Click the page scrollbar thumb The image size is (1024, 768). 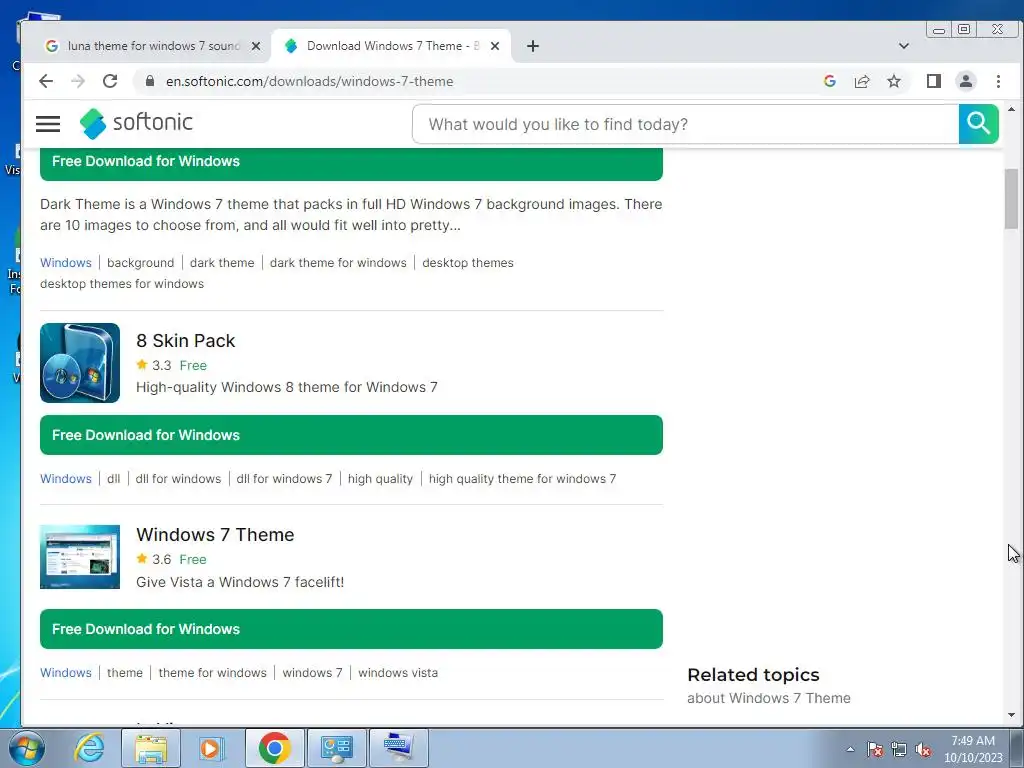[1011, 199]
